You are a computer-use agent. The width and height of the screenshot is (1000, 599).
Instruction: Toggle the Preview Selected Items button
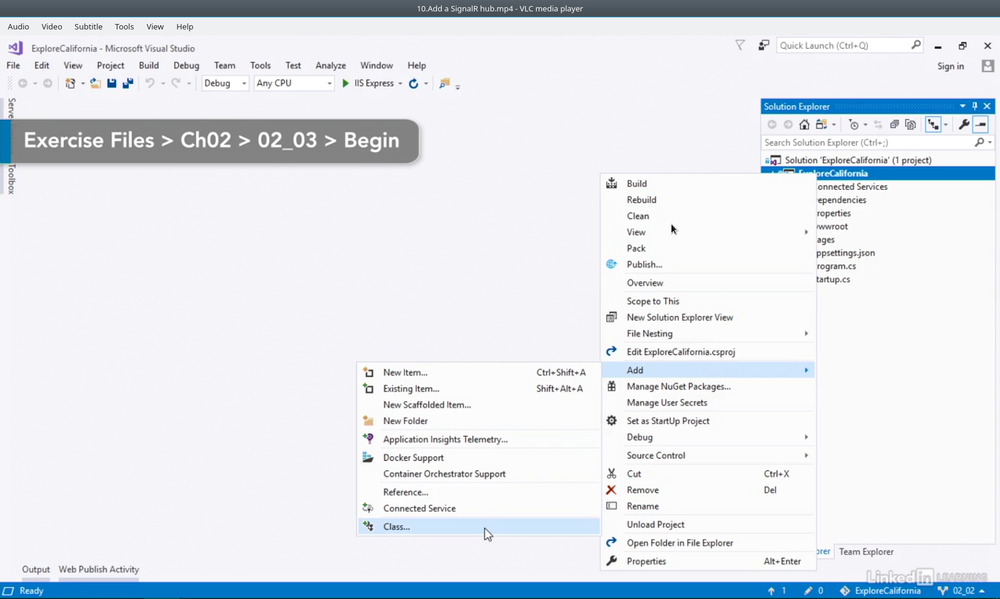981,124
